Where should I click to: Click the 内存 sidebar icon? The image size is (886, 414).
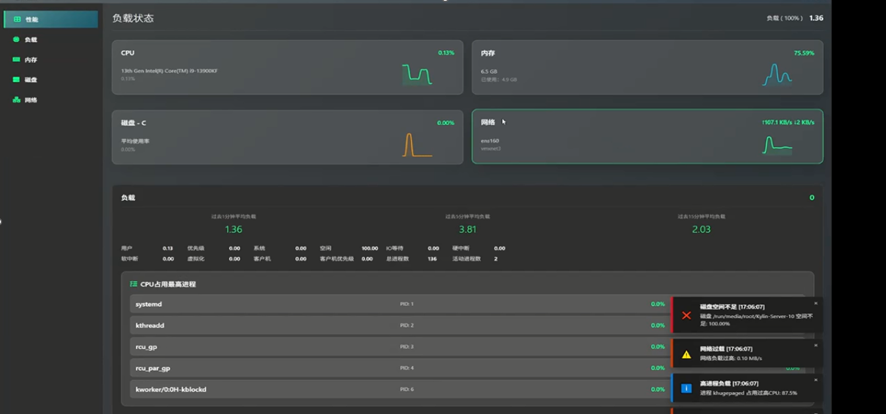pyautogui.click(x=16, y=60)
